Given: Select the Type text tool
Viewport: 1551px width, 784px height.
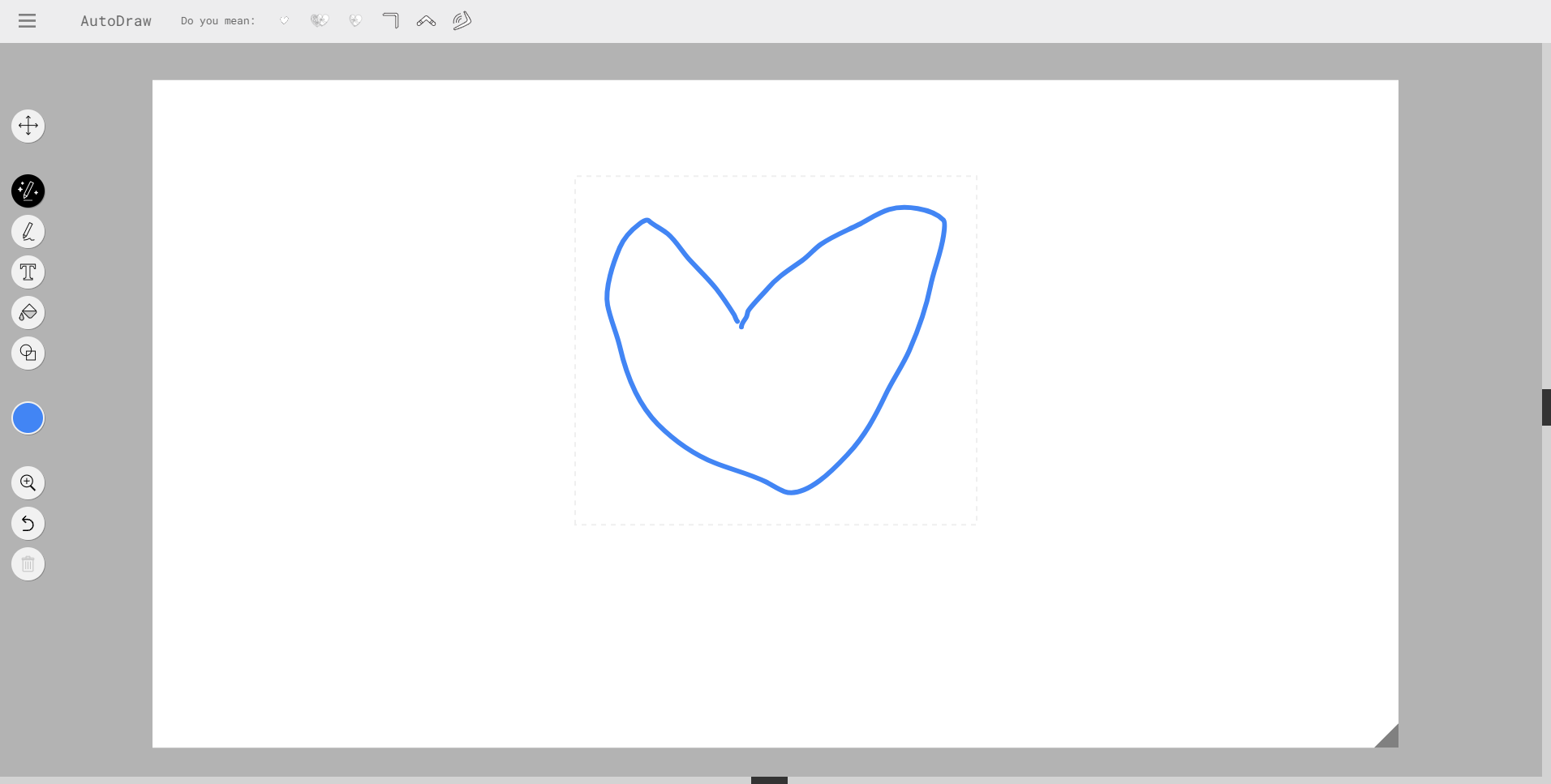Looking at the screenshot, I should (x=28, y=272).
